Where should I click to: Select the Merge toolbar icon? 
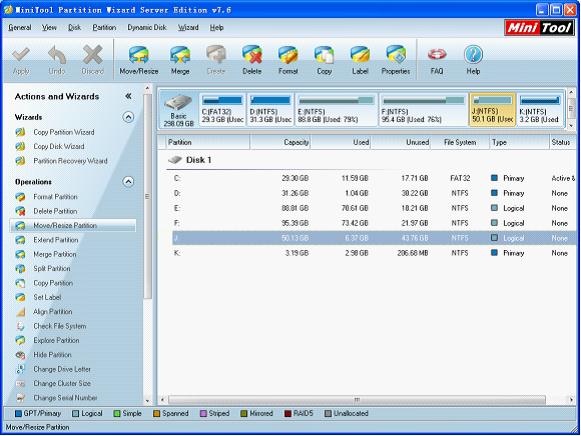point(180,61)
